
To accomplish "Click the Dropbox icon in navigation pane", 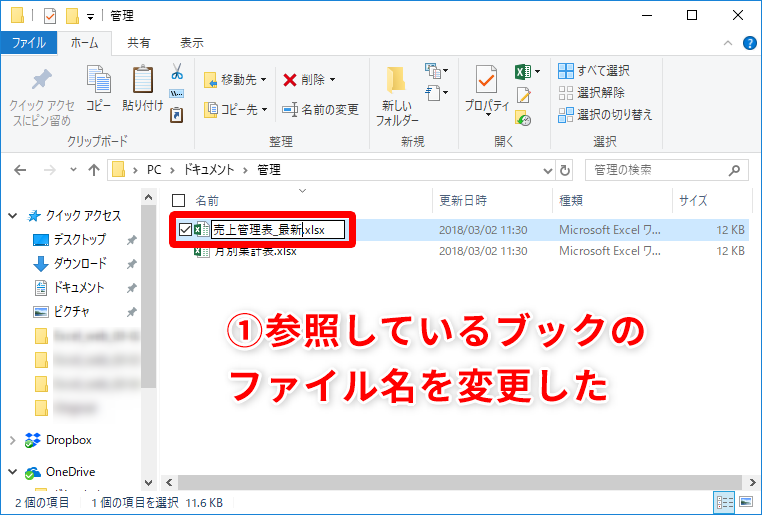I will pyautogui.click(x=33, y=440).
